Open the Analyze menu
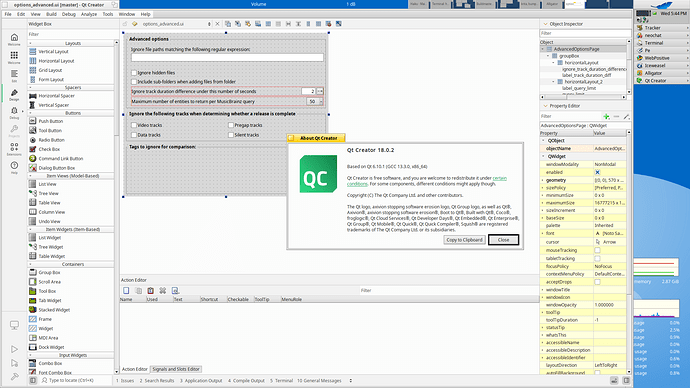 pyautogui.click(x=88, y=14)
